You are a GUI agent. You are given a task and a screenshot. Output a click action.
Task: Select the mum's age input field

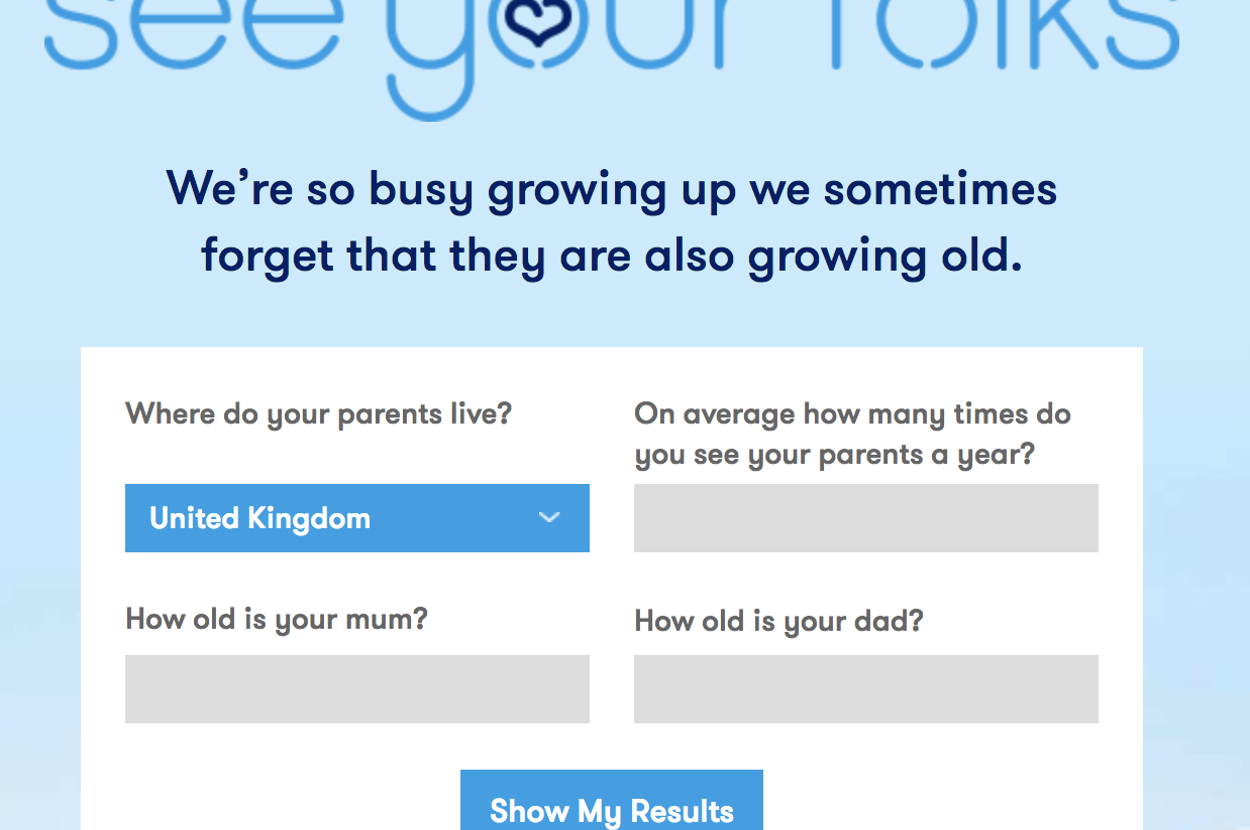point(357,689)
